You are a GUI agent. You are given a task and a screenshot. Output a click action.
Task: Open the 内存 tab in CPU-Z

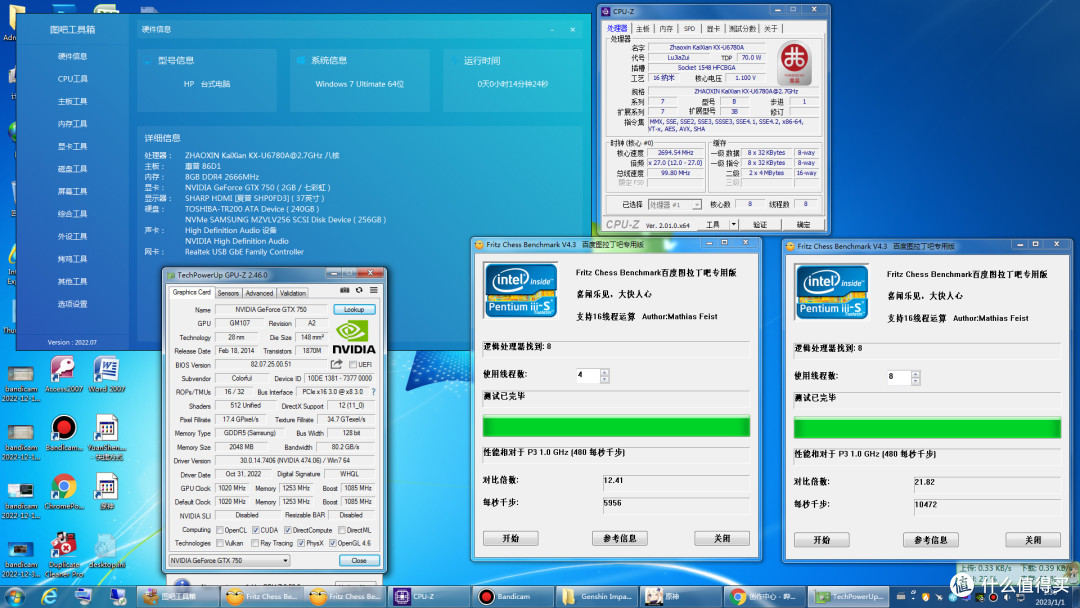click(666, 28)
